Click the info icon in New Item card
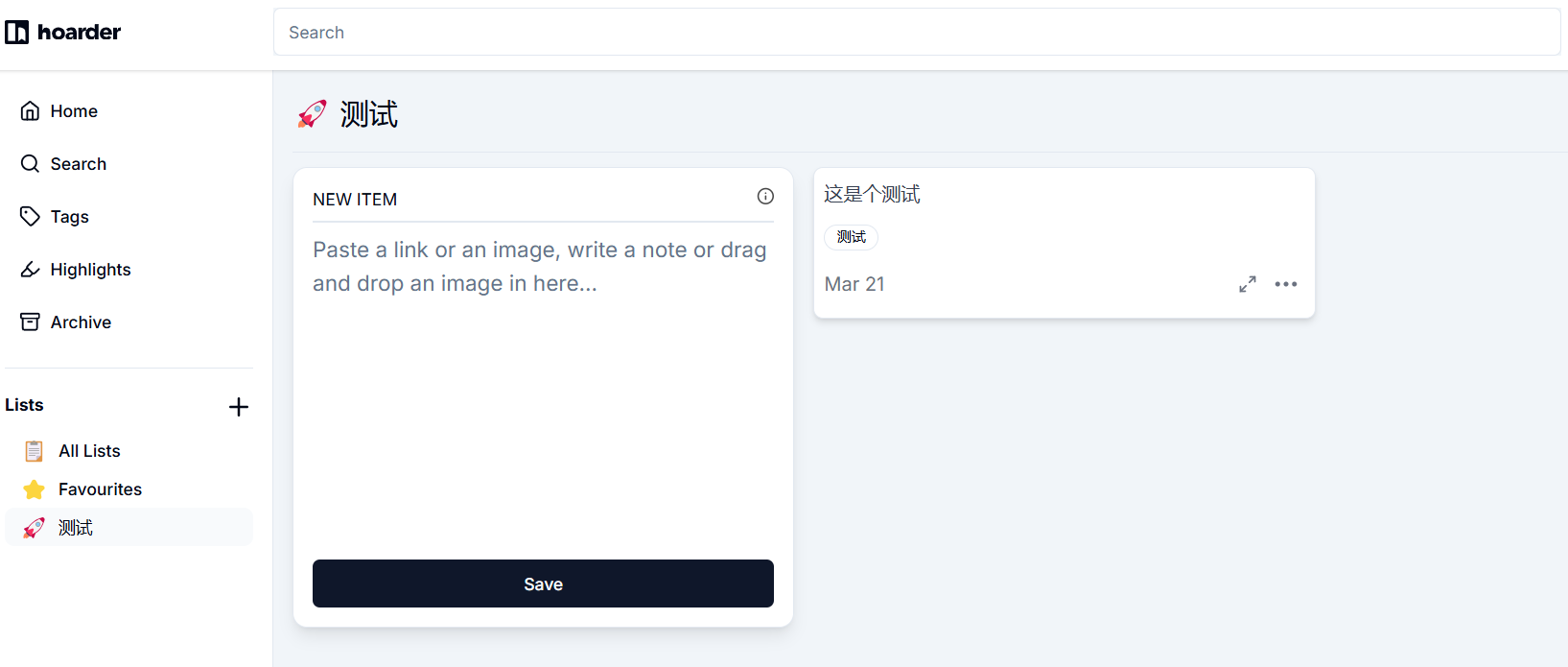This screenshot has height=667, width=1568. (765, 197)
